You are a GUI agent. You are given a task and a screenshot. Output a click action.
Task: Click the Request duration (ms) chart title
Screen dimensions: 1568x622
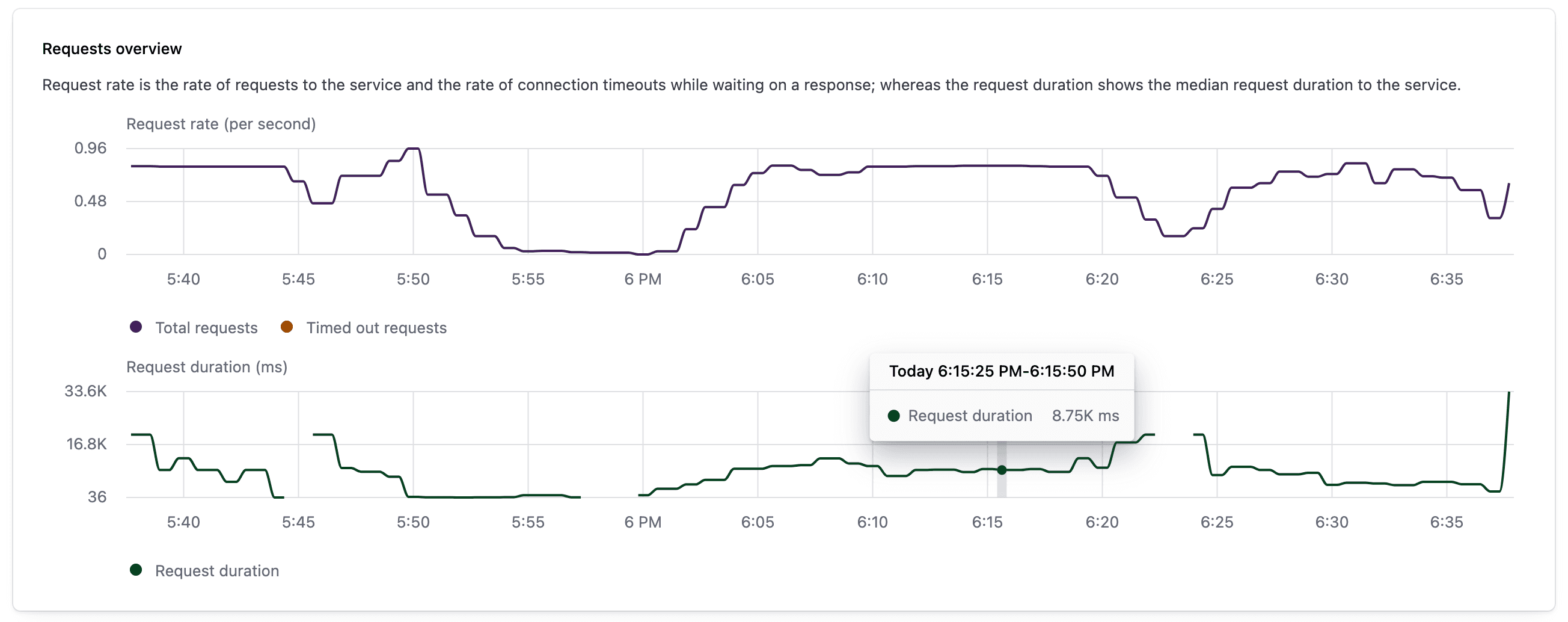click(x=207, y=367)
